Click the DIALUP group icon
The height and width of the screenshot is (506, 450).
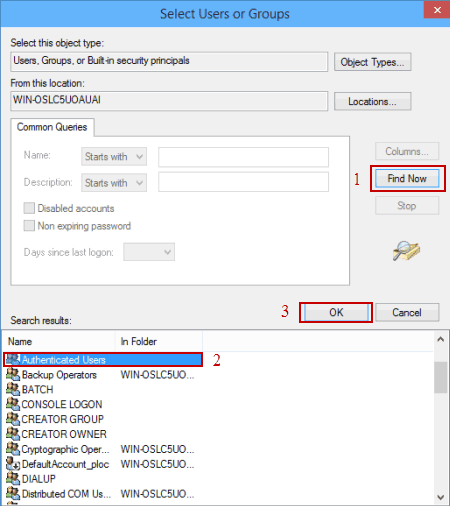[13, 478]
